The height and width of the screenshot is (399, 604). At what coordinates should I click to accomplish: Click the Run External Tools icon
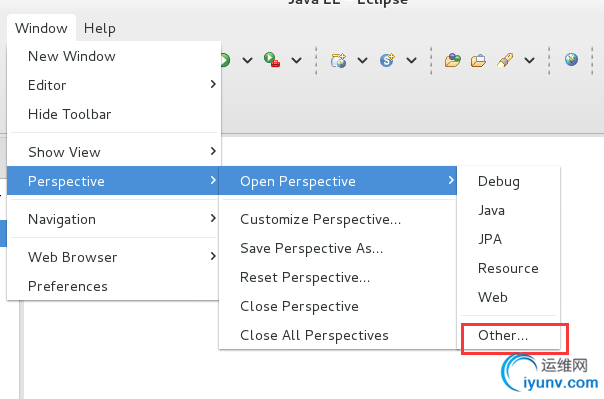pos(272,60)
